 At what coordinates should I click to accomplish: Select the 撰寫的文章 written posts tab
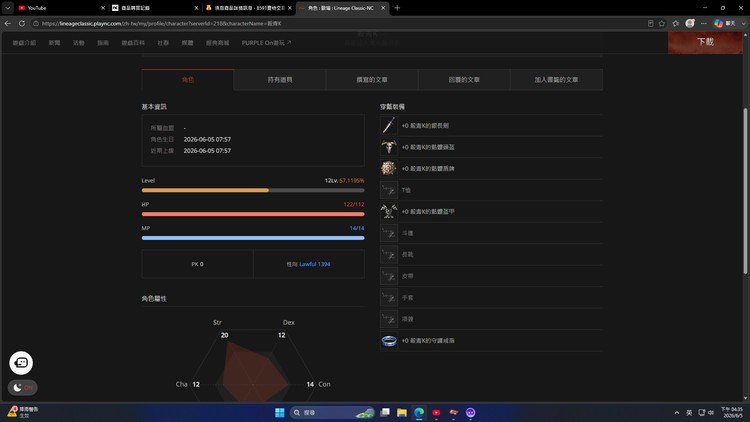[x=372, y=80]
